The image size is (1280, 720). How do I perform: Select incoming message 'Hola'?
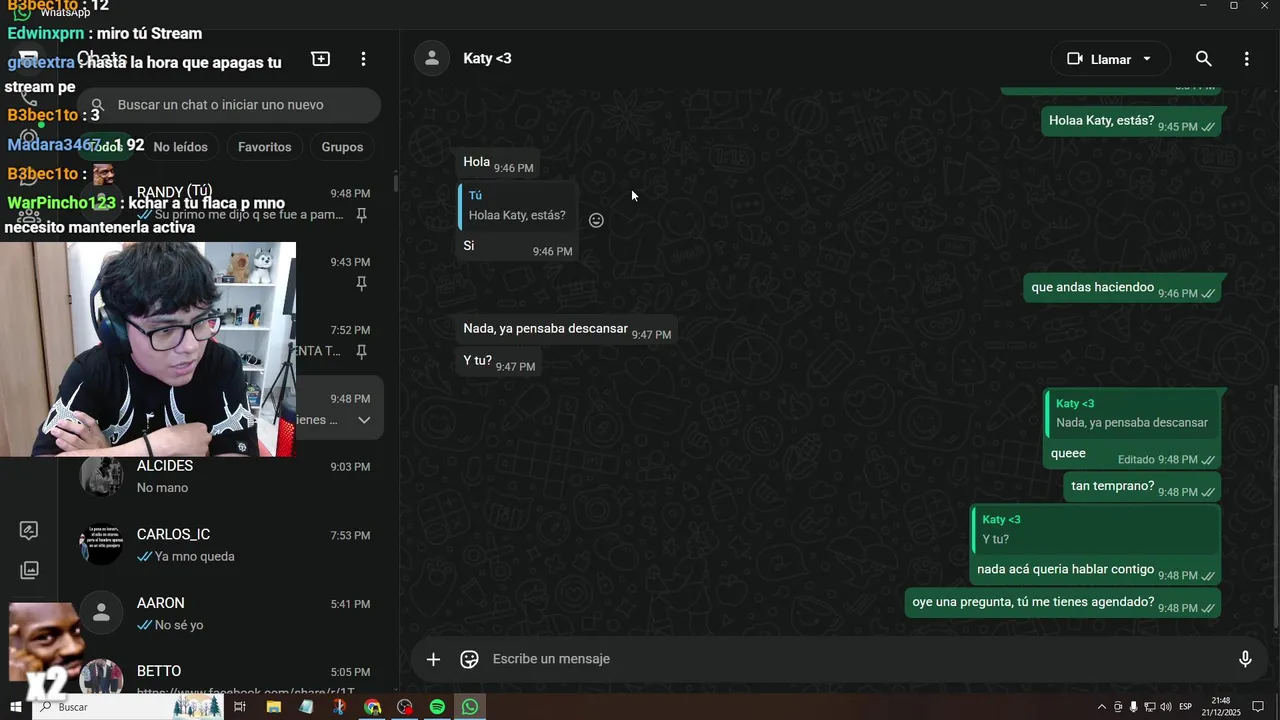pos(497,162)
